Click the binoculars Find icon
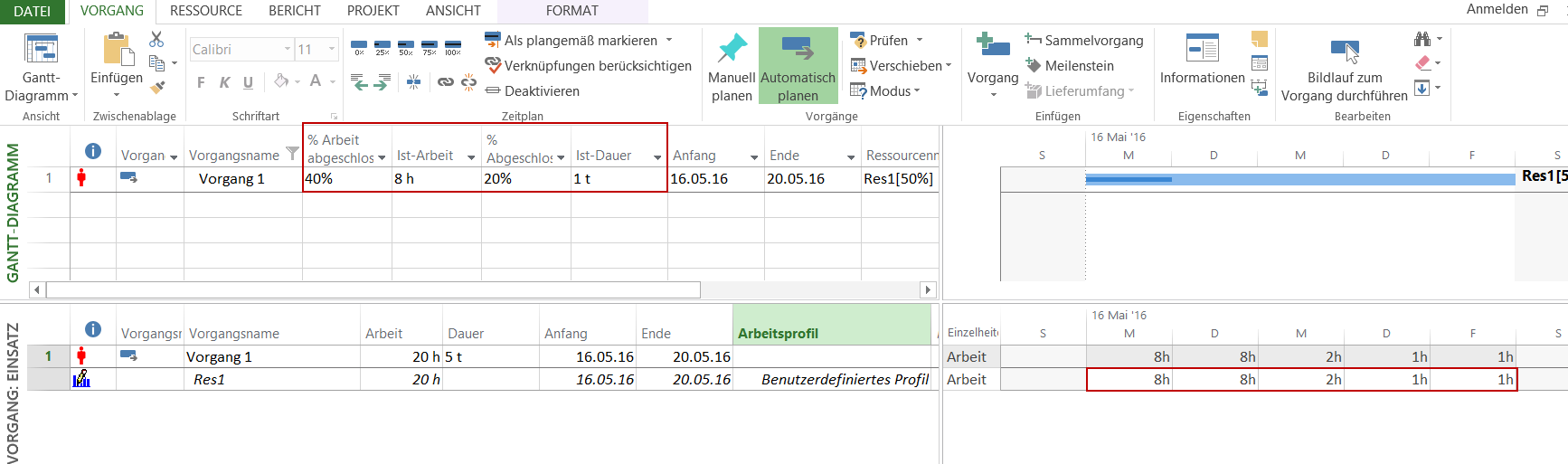Viewport: 1568px width, 464px height. tap(1422, 39)
